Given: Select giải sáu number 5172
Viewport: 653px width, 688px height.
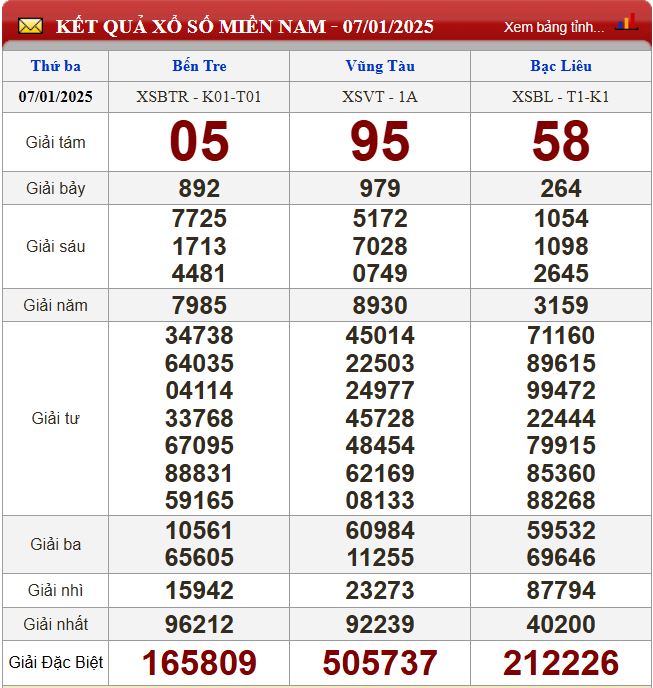Looking at the screenshot, I should point(380,219).
